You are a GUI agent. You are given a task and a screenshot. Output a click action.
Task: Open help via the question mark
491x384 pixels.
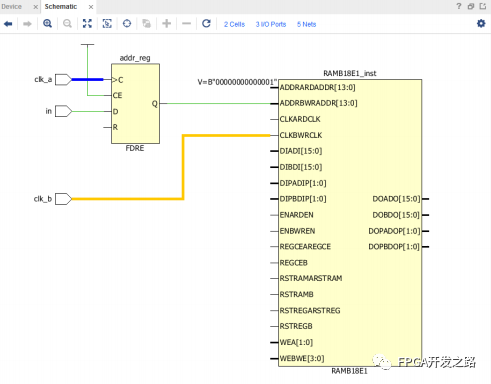(459, 6)
